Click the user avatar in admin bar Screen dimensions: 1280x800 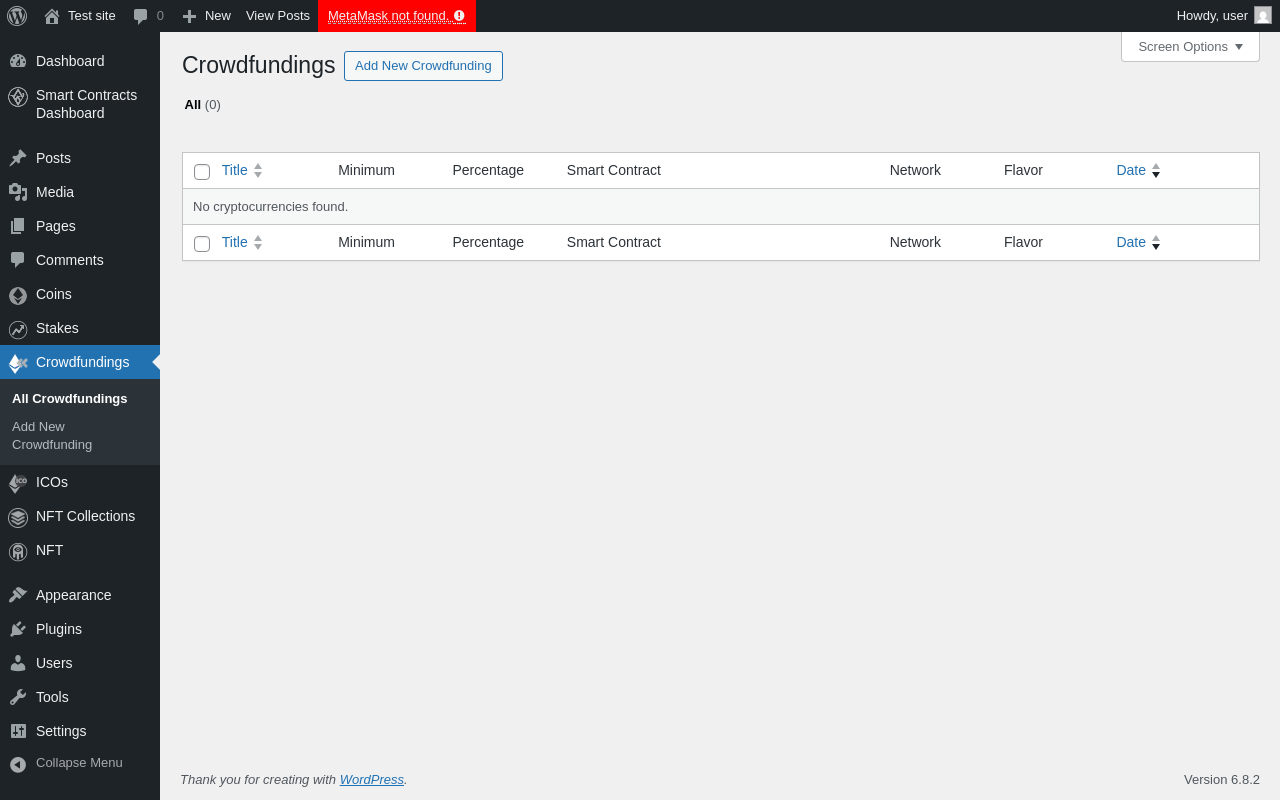click(1263, 15)
